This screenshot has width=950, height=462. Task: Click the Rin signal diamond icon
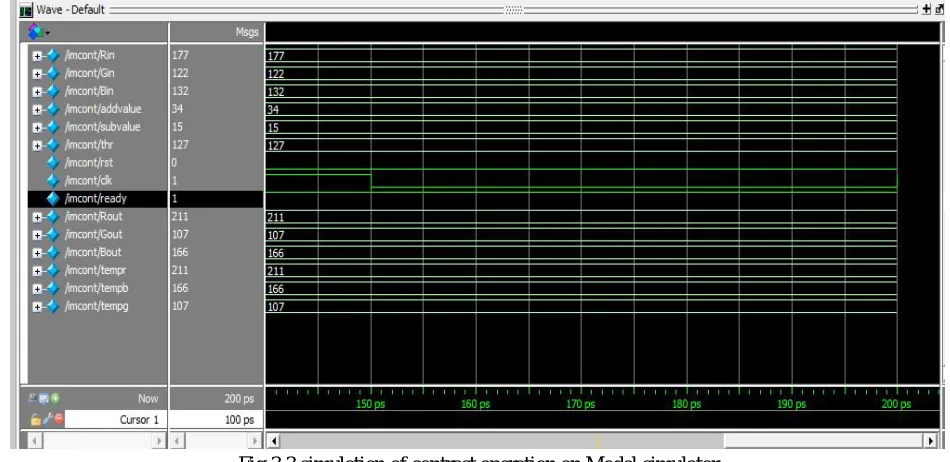tap(53, 56)
